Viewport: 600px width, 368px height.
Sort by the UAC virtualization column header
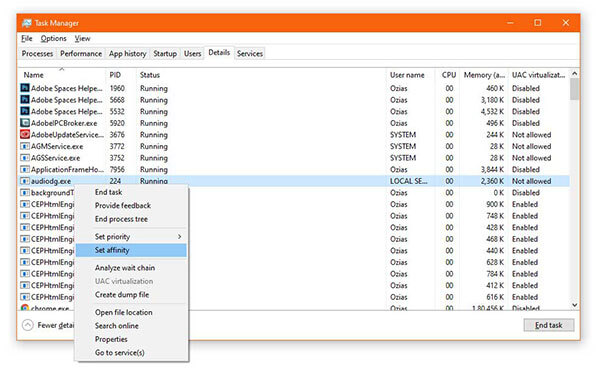click(539, 75)
